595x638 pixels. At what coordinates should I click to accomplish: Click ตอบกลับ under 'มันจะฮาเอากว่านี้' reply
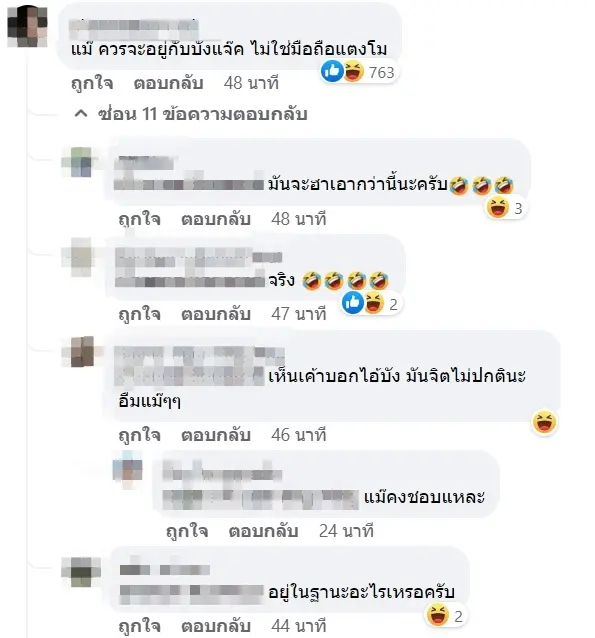click(x=216, y=219)
